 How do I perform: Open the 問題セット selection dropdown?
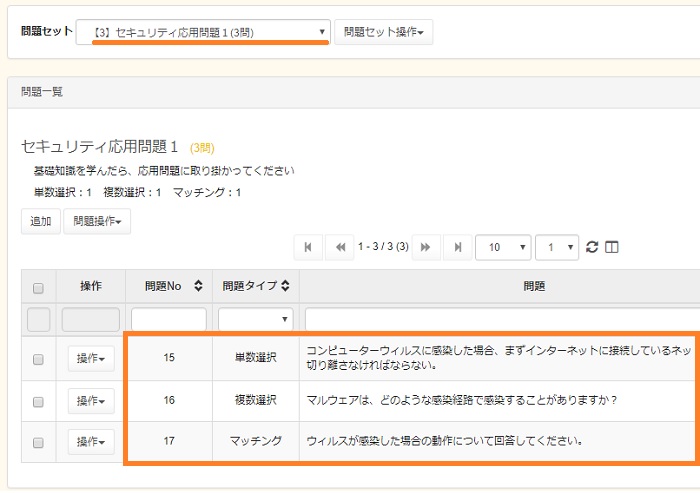(x=204, y=32)
